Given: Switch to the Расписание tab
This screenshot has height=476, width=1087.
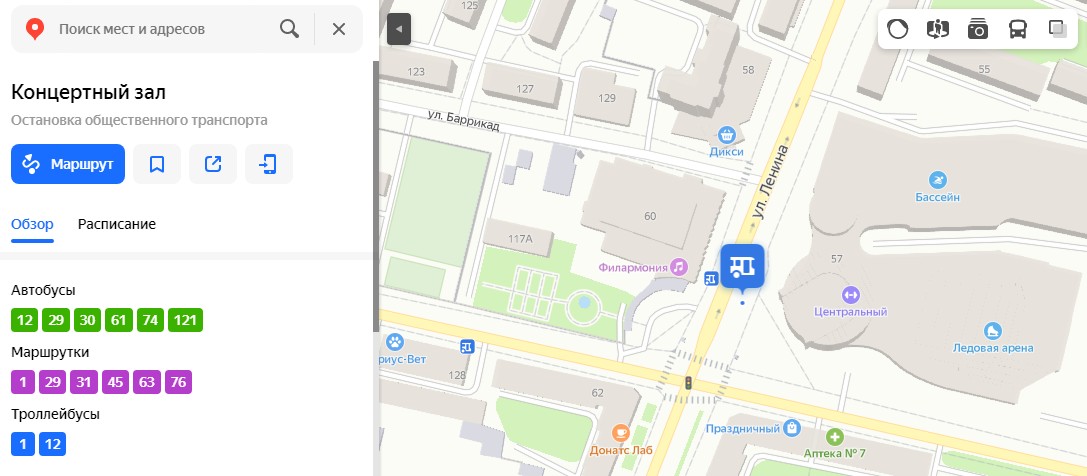Looking at the screenshot, I should 116,224.
